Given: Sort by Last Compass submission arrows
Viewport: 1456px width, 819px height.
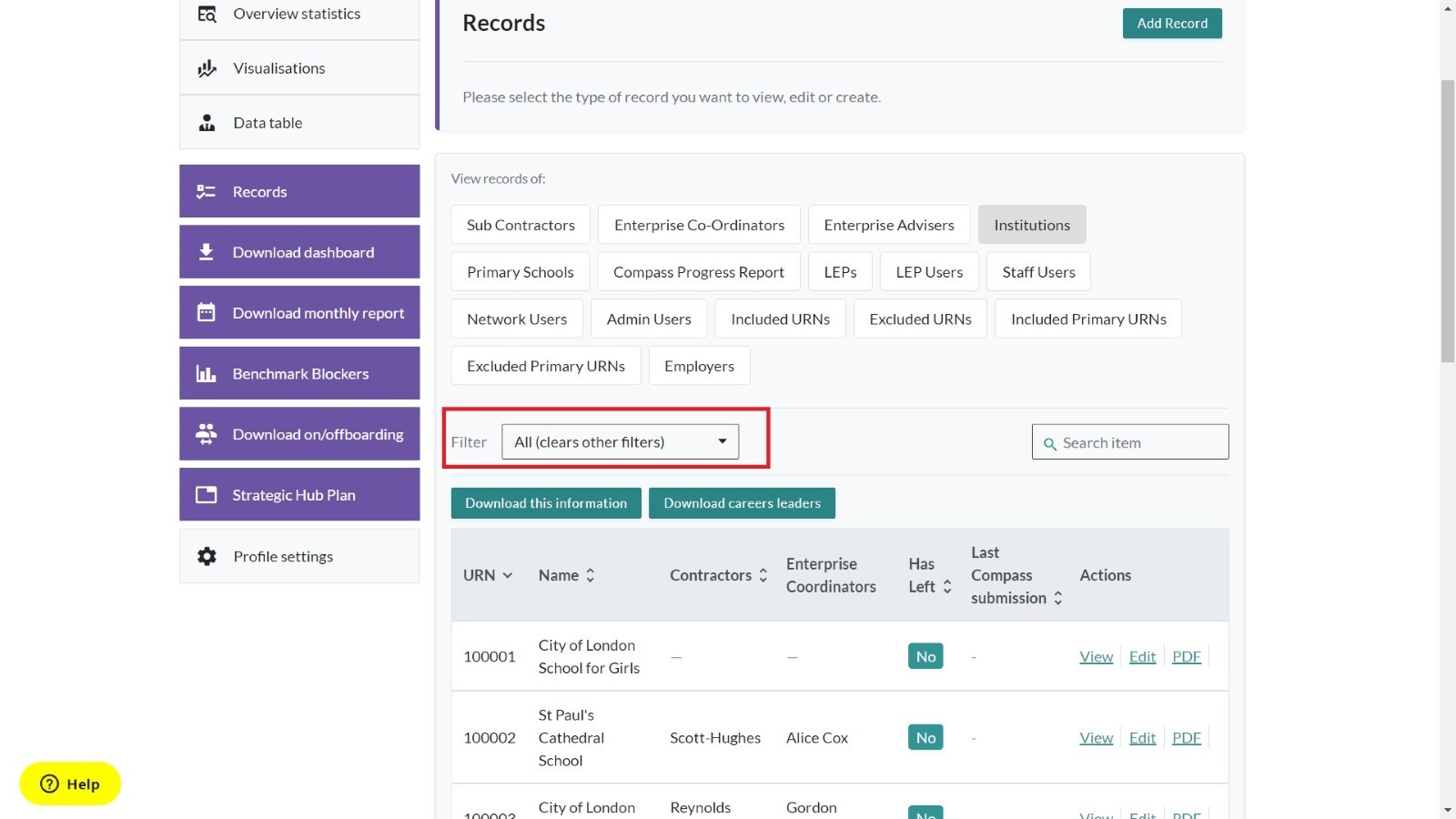Looking at the screenshot, I should 1058,598.
